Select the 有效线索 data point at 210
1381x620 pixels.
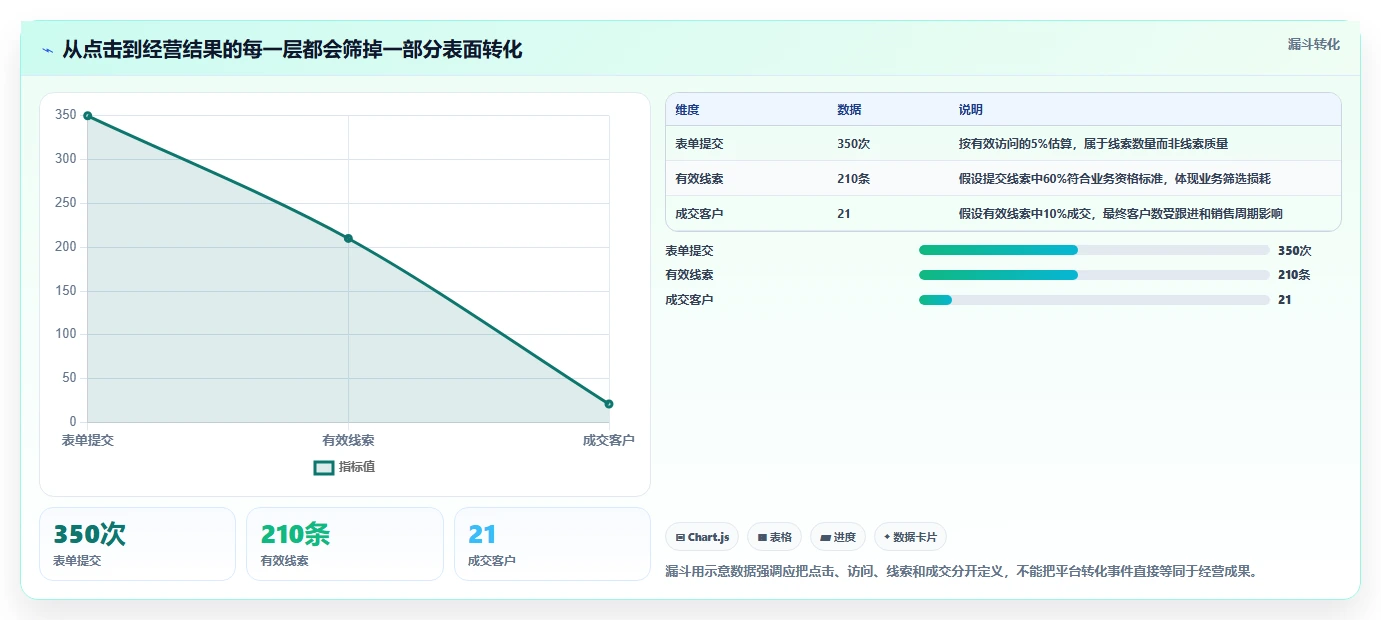[x=348, y=238]
